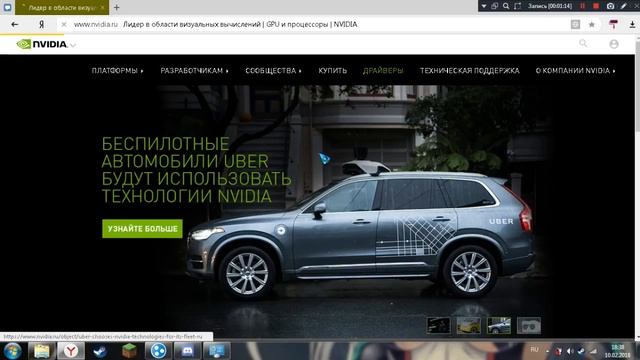Take a snapshot with the recorder camera icon
This screenshot has height=360, width=640.
[610, 6]
